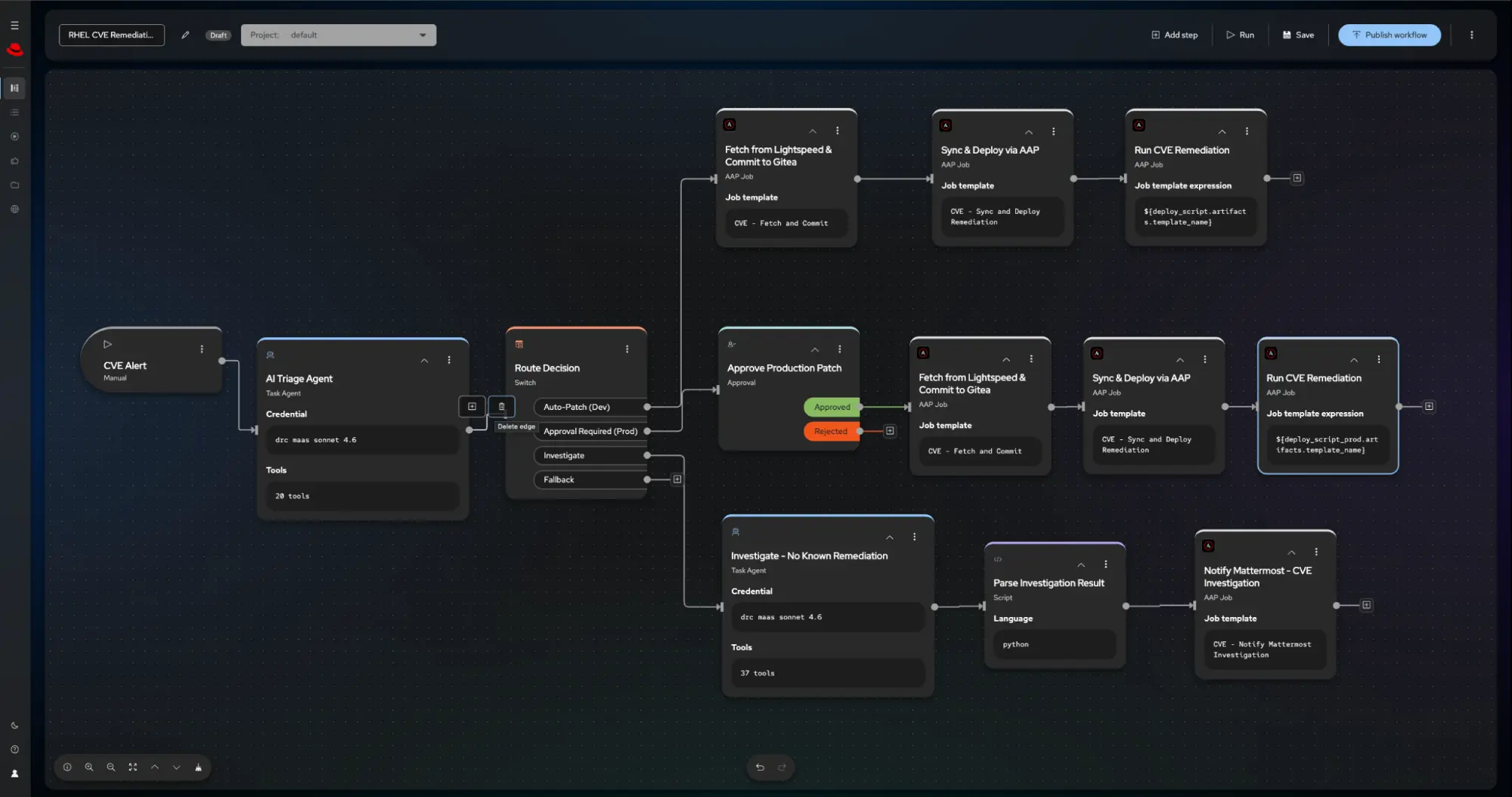Open the user profile icon

(x=14, y=774)
